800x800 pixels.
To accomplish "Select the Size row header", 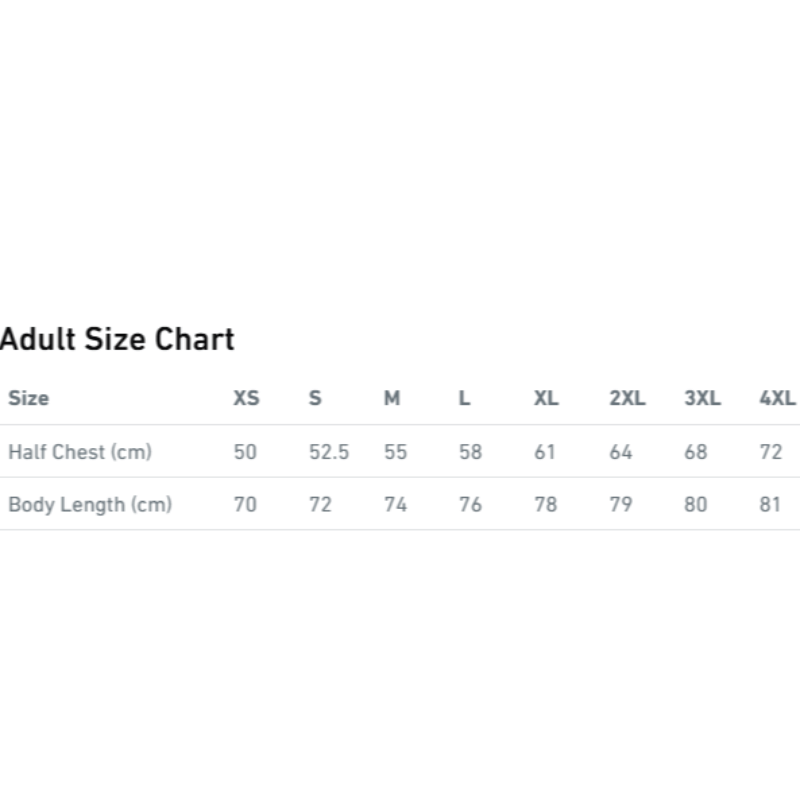I will tap(28, 398).
